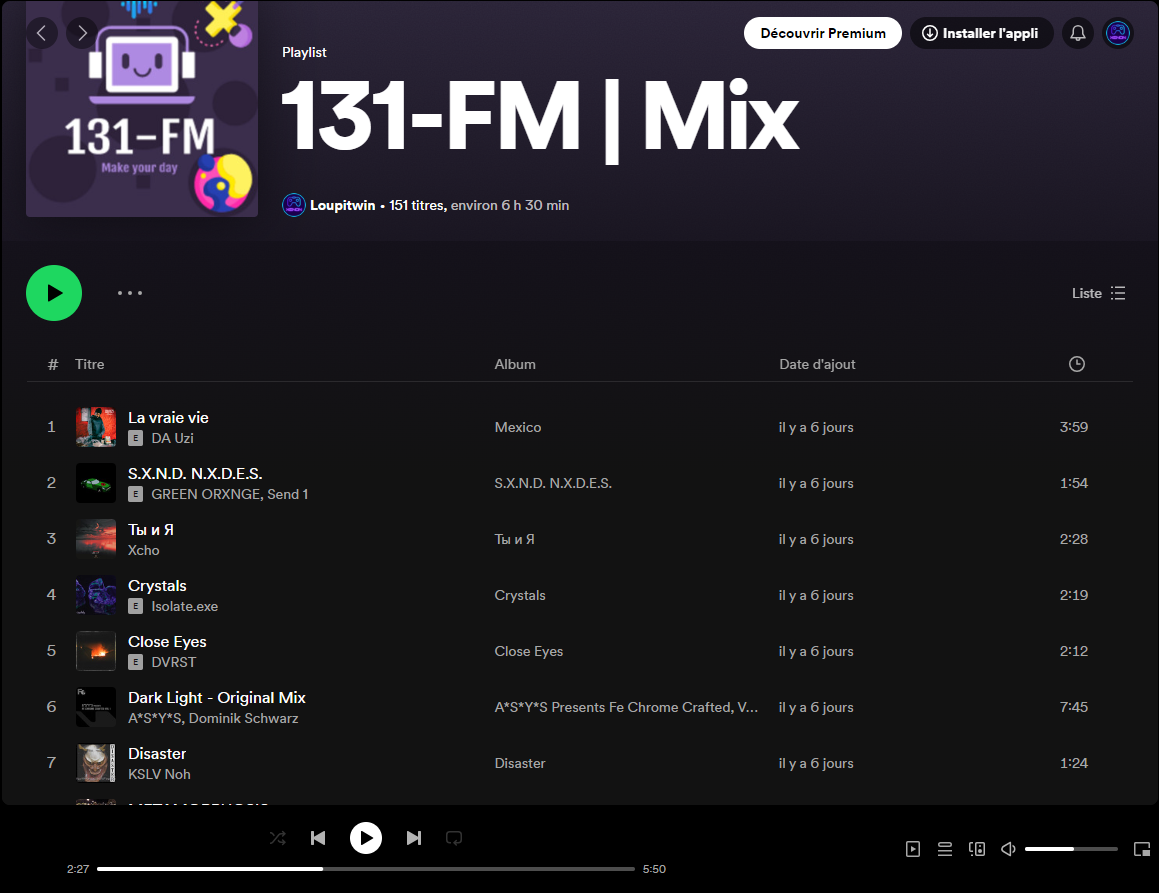Mute the volume speaker
Image resolution: width=1159 pixels, height=893 pixels.
tap(1008, 849)
